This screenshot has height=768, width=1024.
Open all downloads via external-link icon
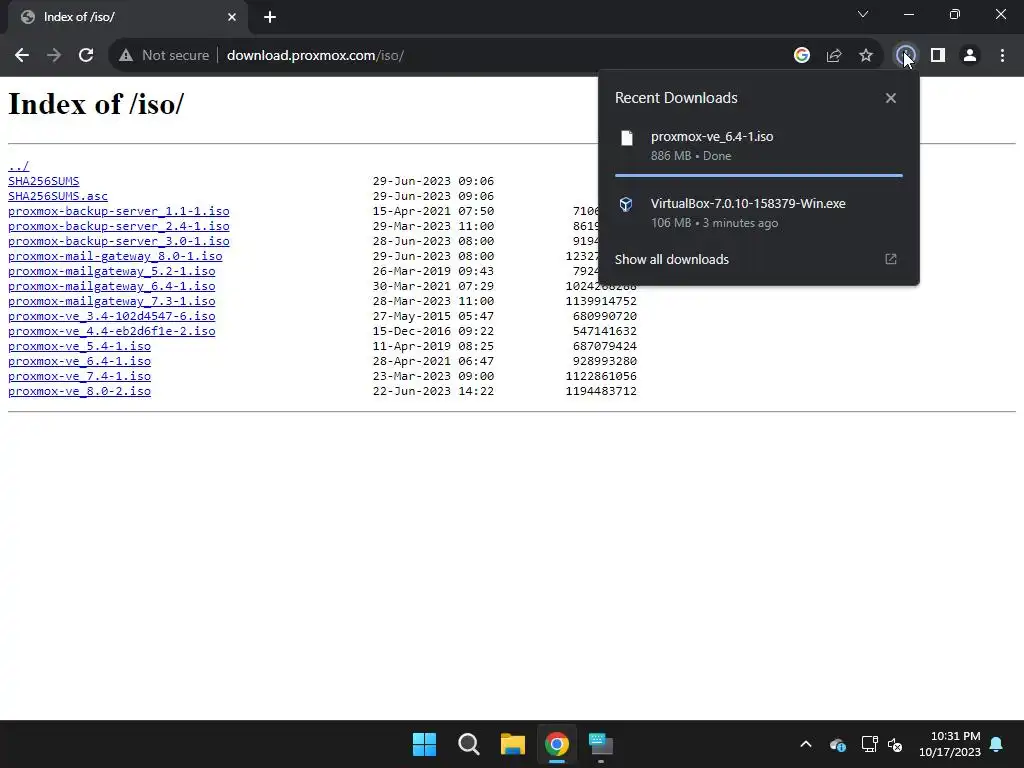[891, 259]
